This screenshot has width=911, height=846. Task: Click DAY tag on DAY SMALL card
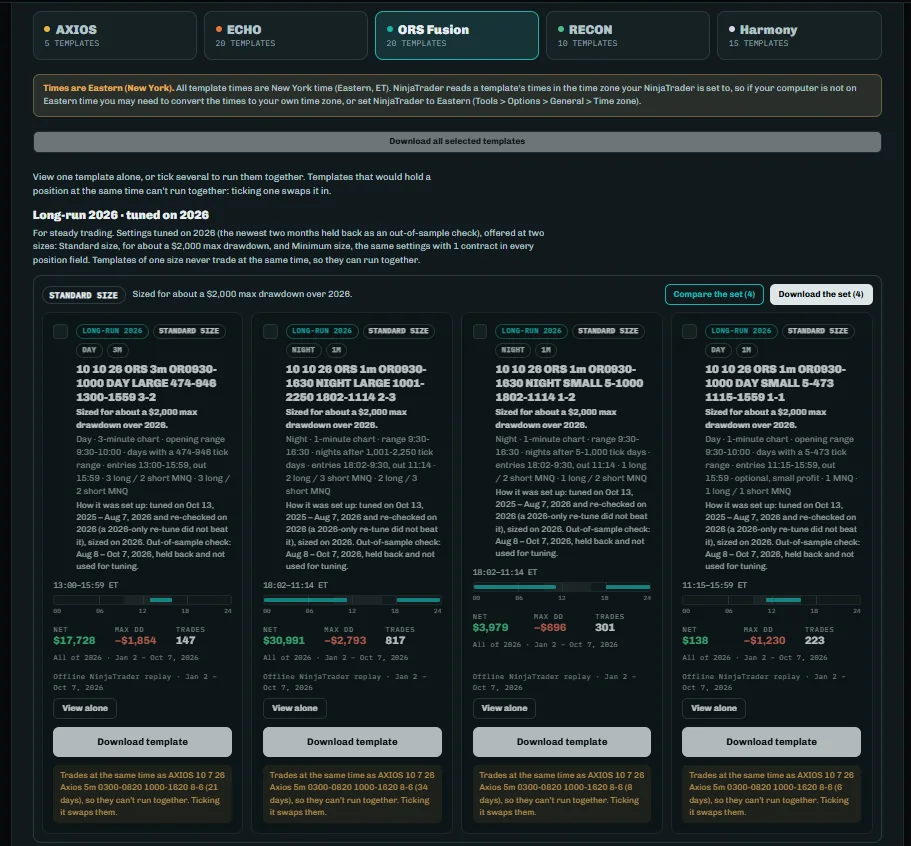(x=718, y=350)
